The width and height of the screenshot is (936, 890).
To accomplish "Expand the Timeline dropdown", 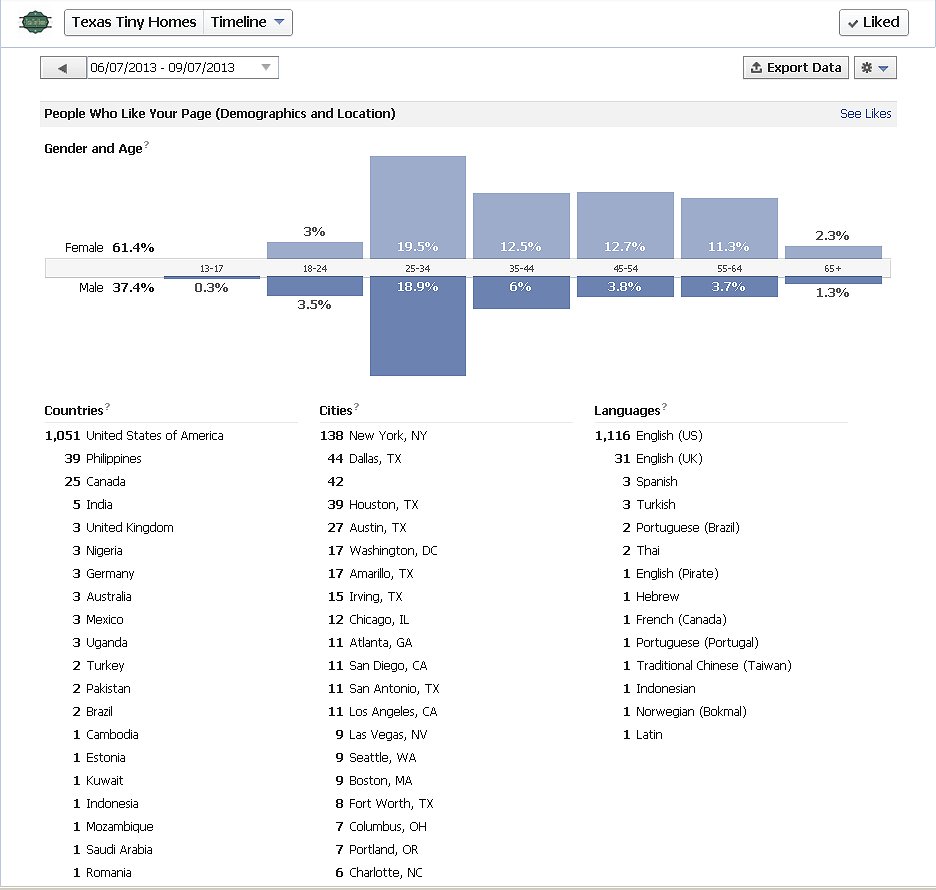I will click(248, 22).
